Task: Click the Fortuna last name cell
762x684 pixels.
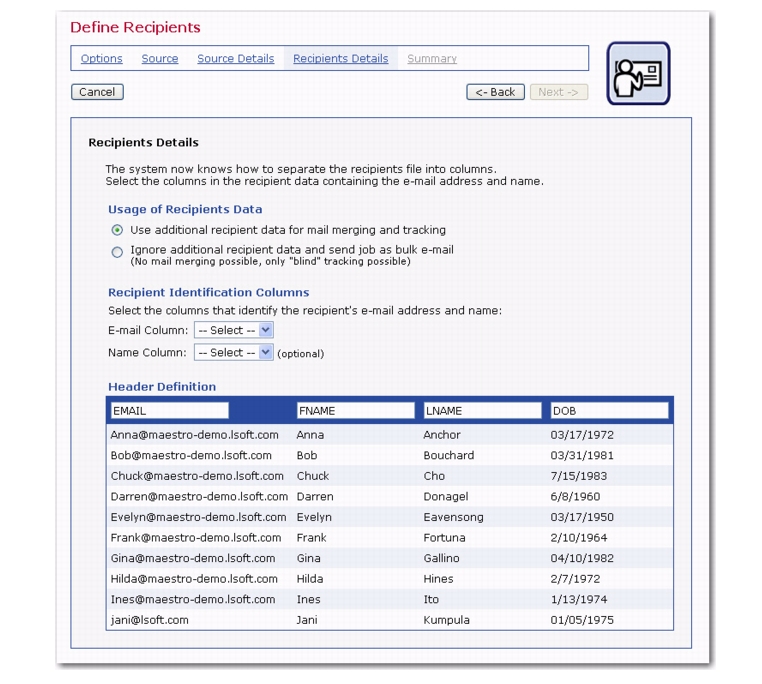Action: click(x=446, y=538)
